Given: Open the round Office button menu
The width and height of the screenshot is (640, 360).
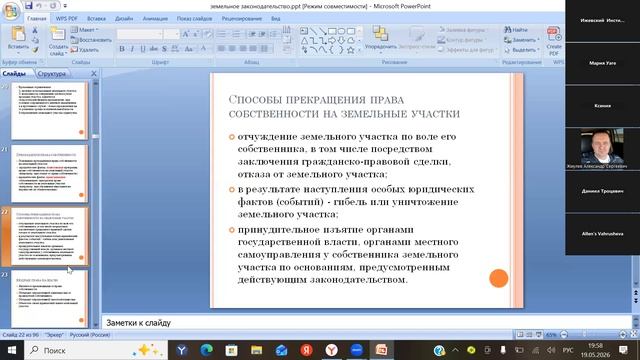Looking at the screenshot, I should pos(11,11).
